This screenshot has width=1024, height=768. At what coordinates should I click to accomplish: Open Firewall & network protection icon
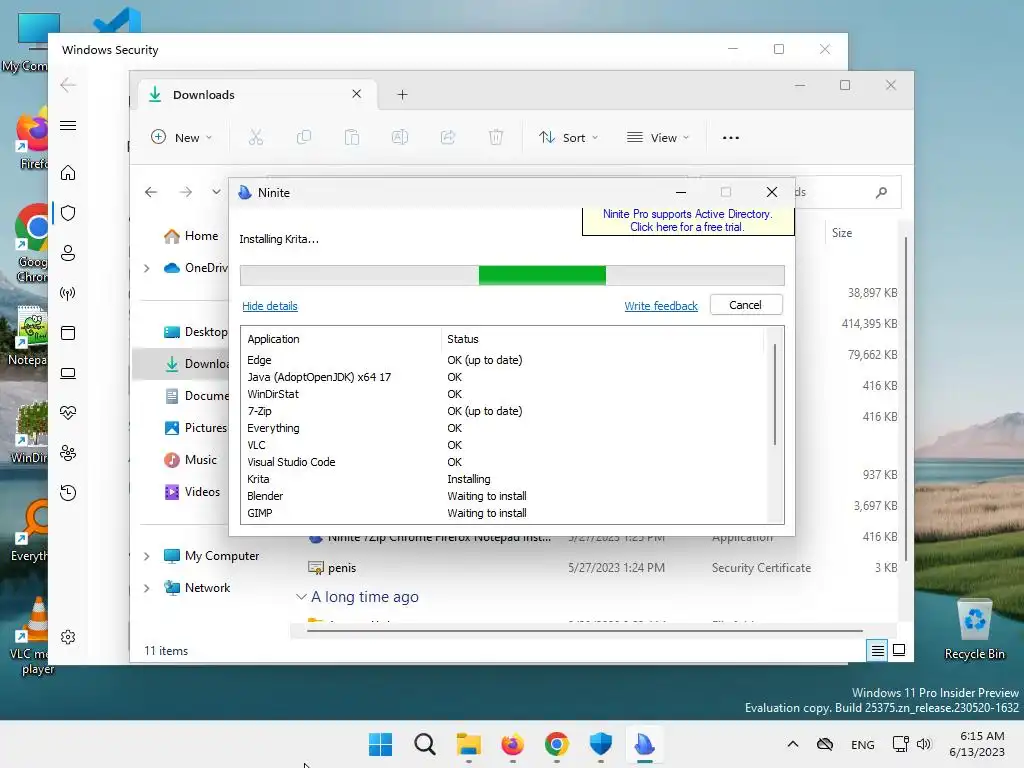pos(68,293)
